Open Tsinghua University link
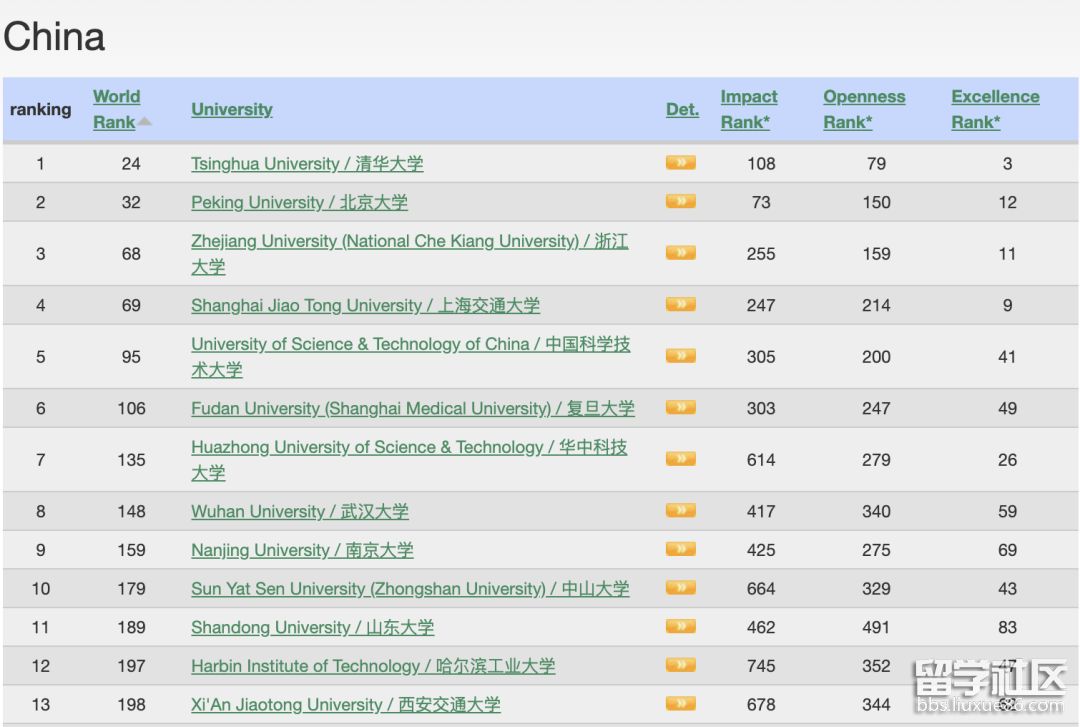1080x727 pixels. click(x=307, y=164)
